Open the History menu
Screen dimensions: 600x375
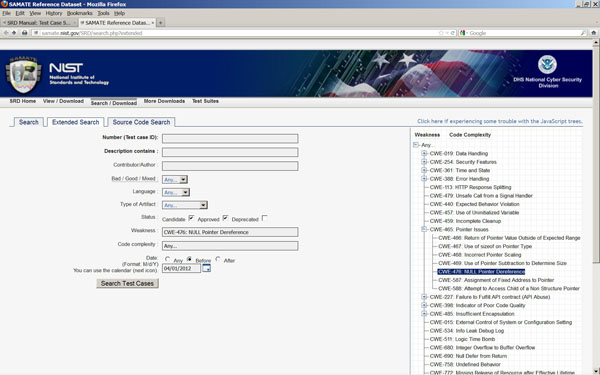click(54, 13)
